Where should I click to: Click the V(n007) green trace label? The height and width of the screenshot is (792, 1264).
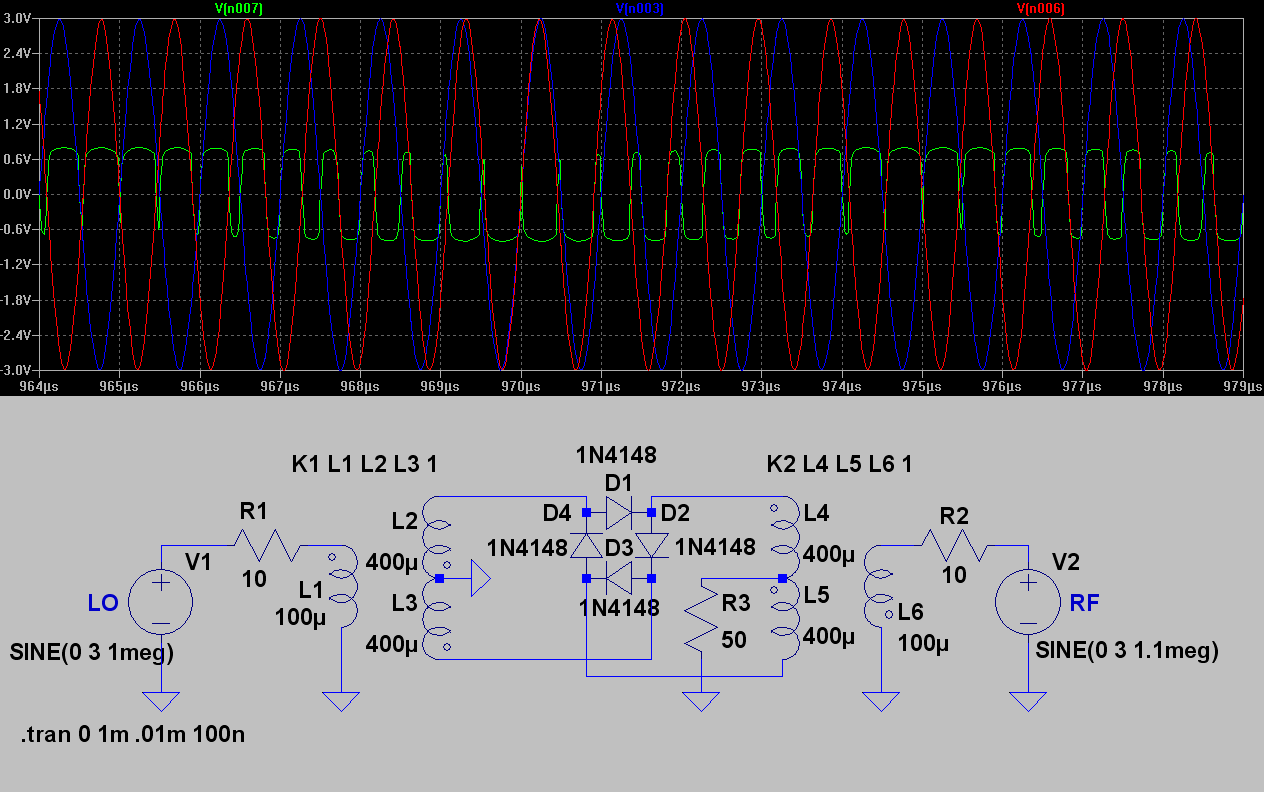238,8
